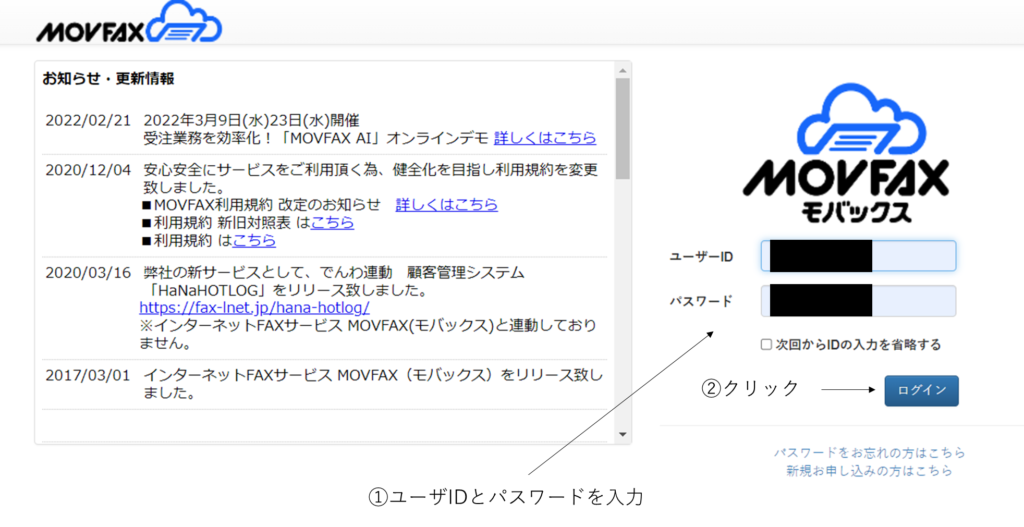Click the 「HaNaHOTLOG」をリリース致しました text
Viewport: 1024px width, 527px height.
coord(287,290)
